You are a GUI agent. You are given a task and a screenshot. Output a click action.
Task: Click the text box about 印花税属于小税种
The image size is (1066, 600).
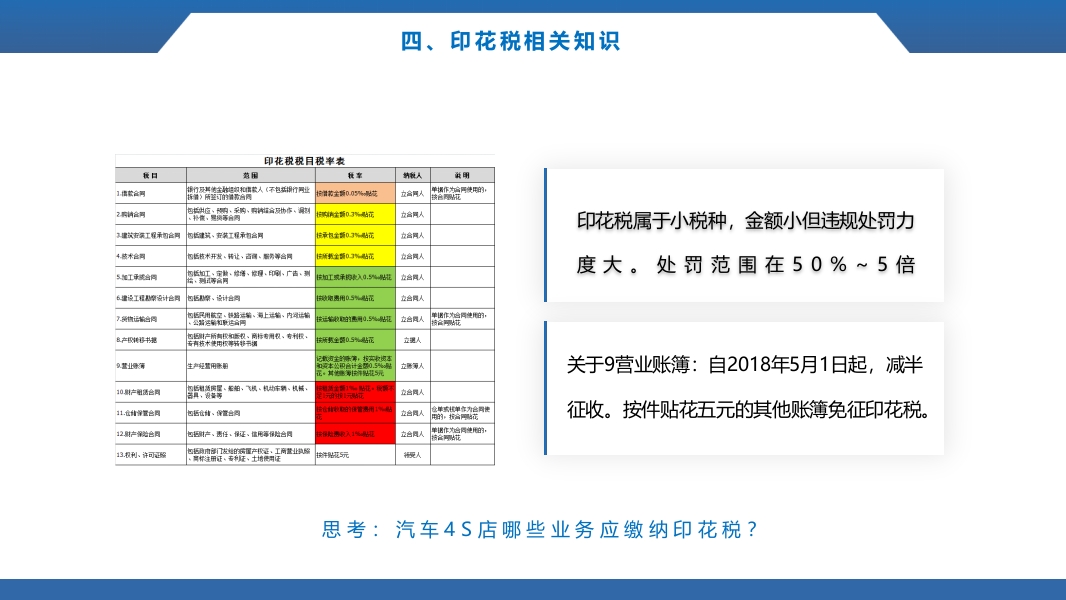click(x=745, y=236)
